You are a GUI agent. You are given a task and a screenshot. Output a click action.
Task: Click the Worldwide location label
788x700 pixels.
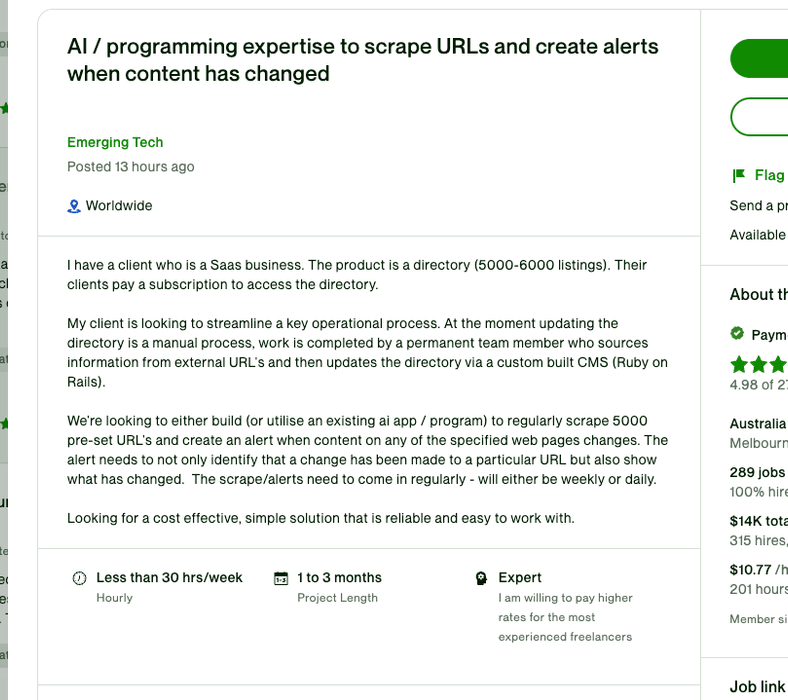pos(119,206)
